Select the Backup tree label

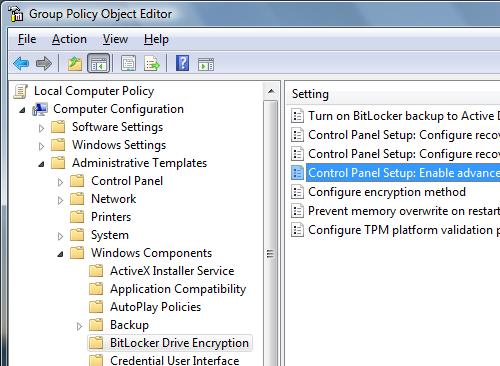pos(129,325)
